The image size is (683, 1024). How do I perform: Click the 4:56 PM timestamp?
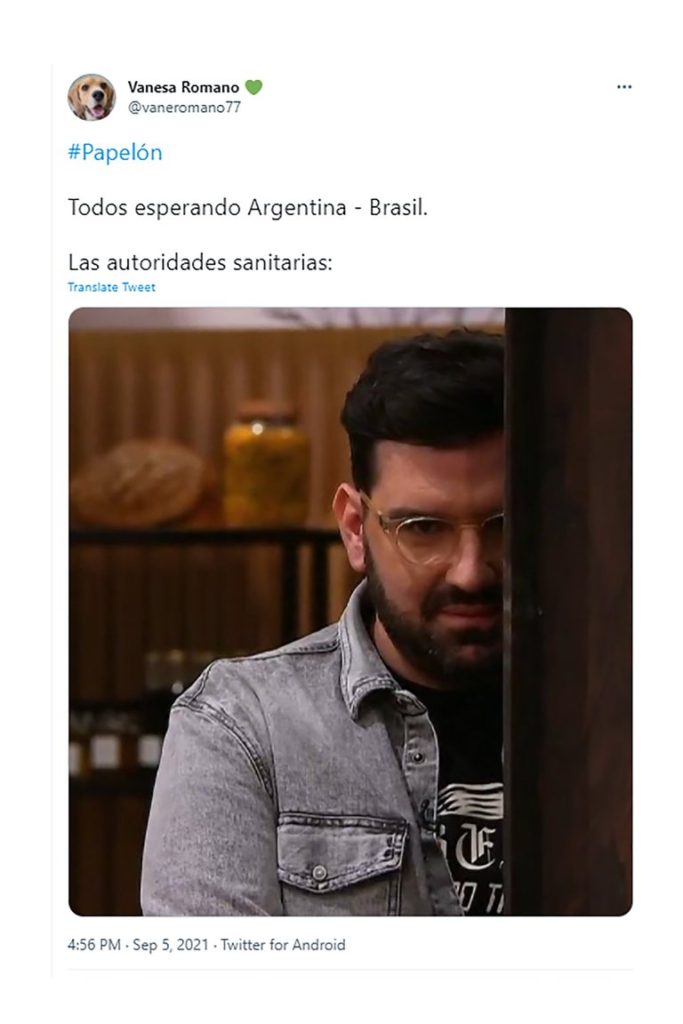[94, 945]
